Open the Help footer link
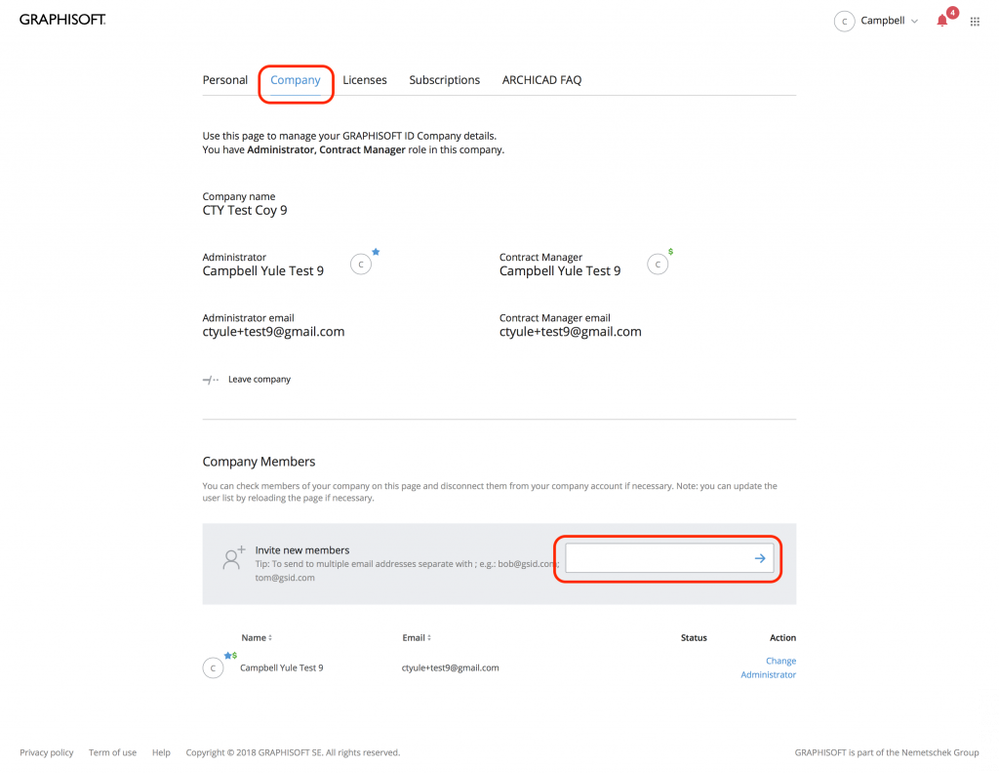 point(161,753)
